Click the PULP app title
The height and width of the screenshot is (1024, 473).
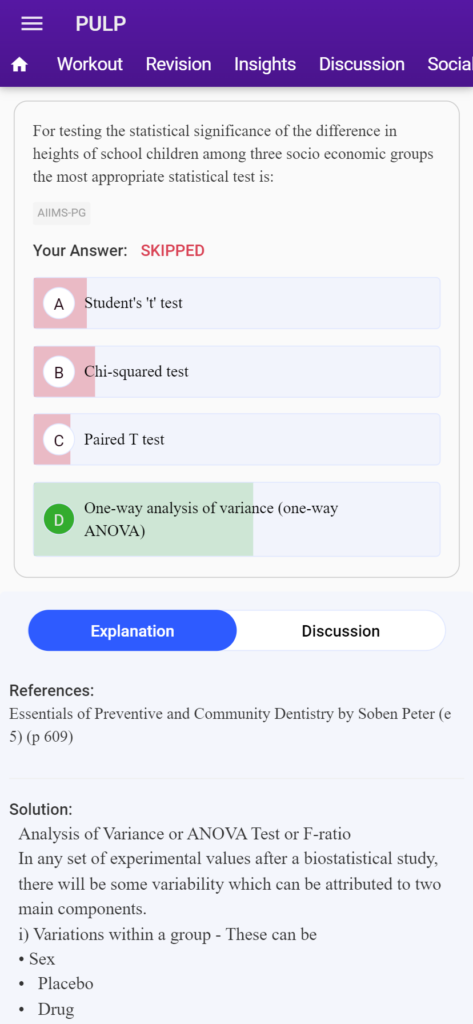(x=101, y=24)
